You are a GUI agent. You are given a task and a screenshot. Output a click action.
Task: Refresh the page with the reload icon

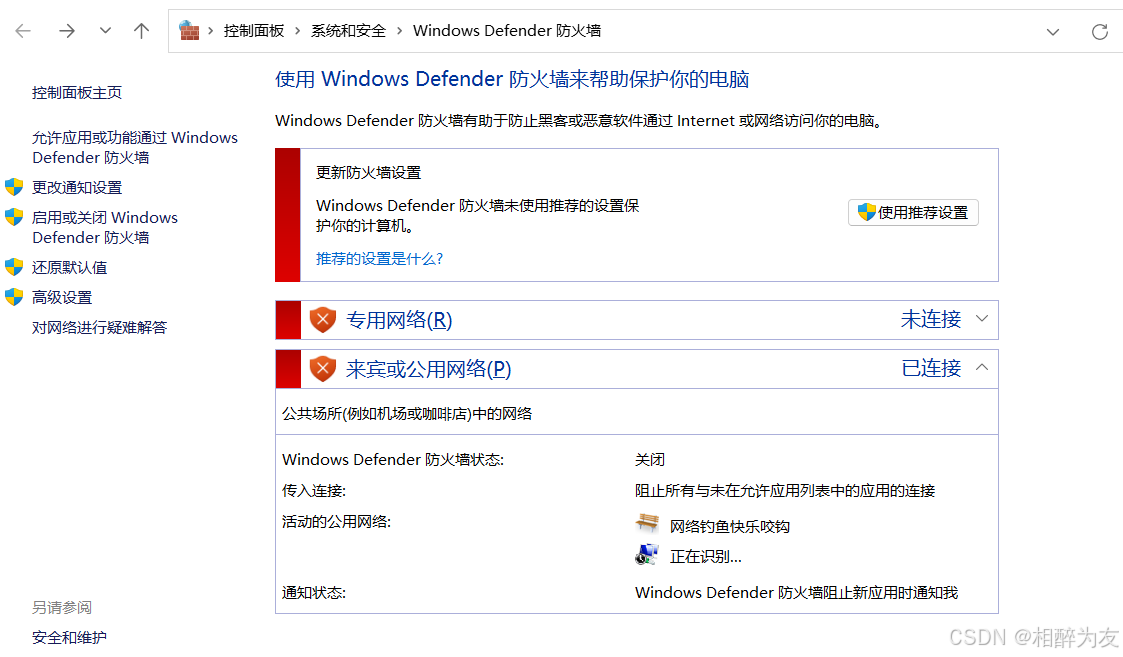pos(1099,32)
